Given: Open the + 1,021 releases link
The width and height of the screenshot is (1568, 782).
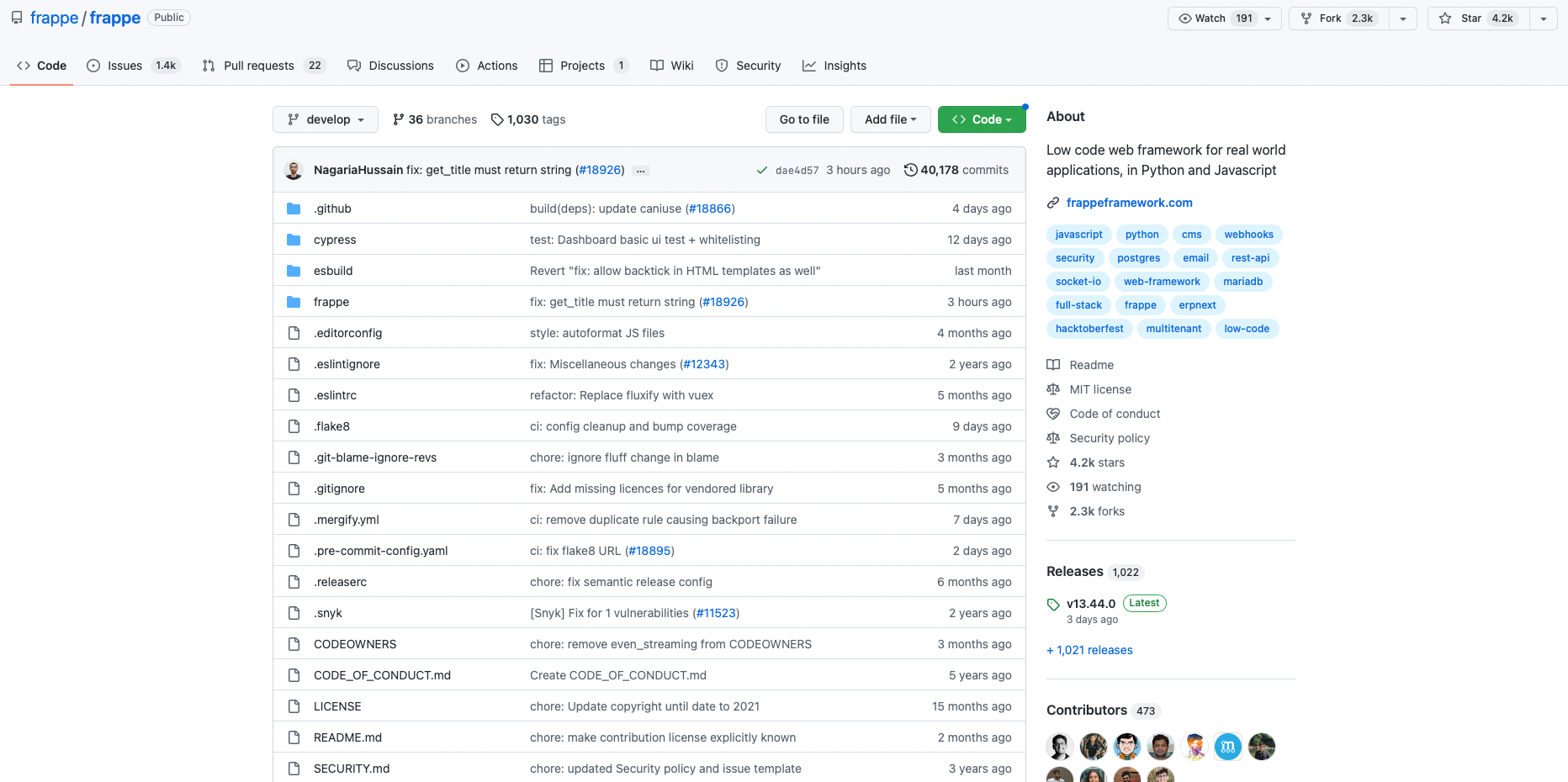Looking at the screenshot, I should 1089,650.
